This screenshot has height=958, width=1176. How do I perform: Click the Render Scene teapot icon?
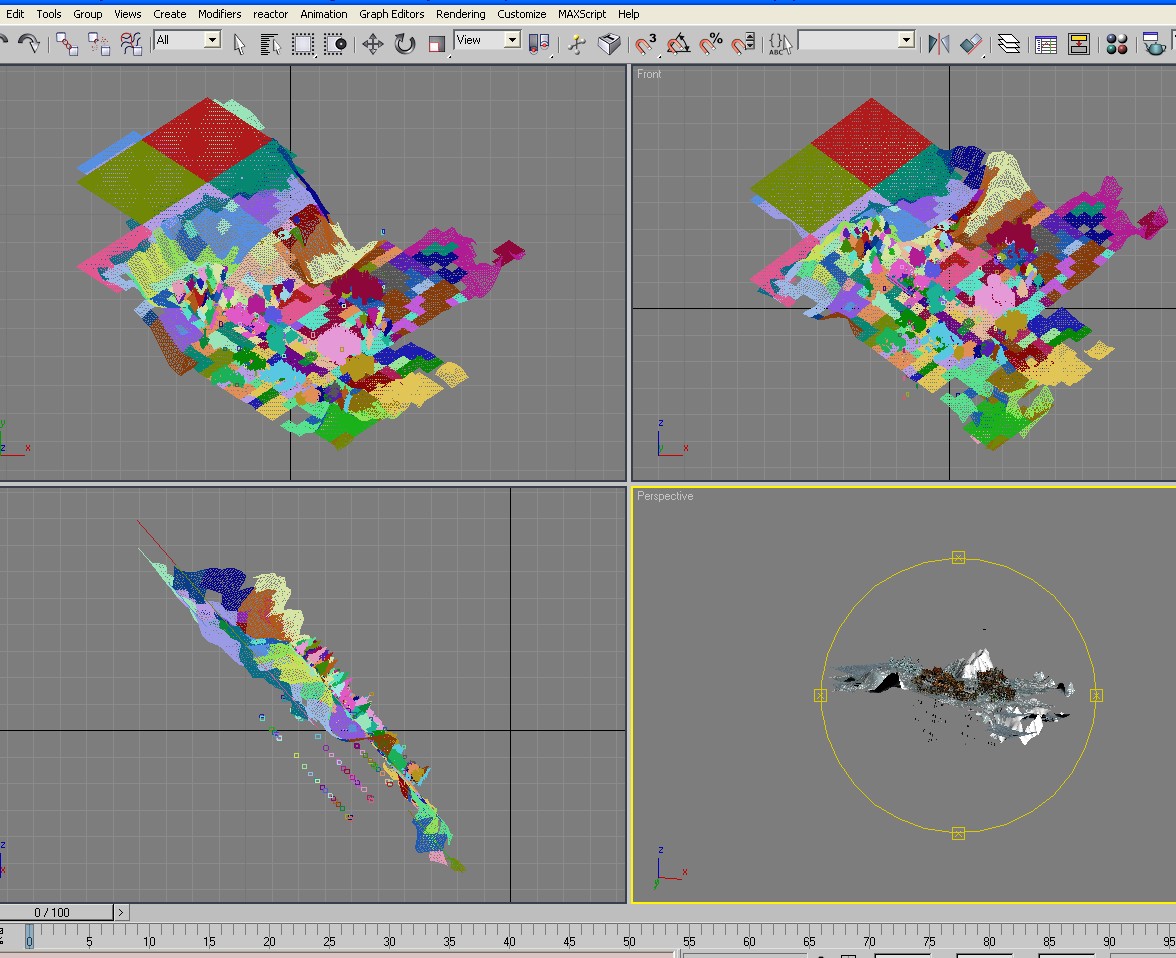pos(1155,43)
